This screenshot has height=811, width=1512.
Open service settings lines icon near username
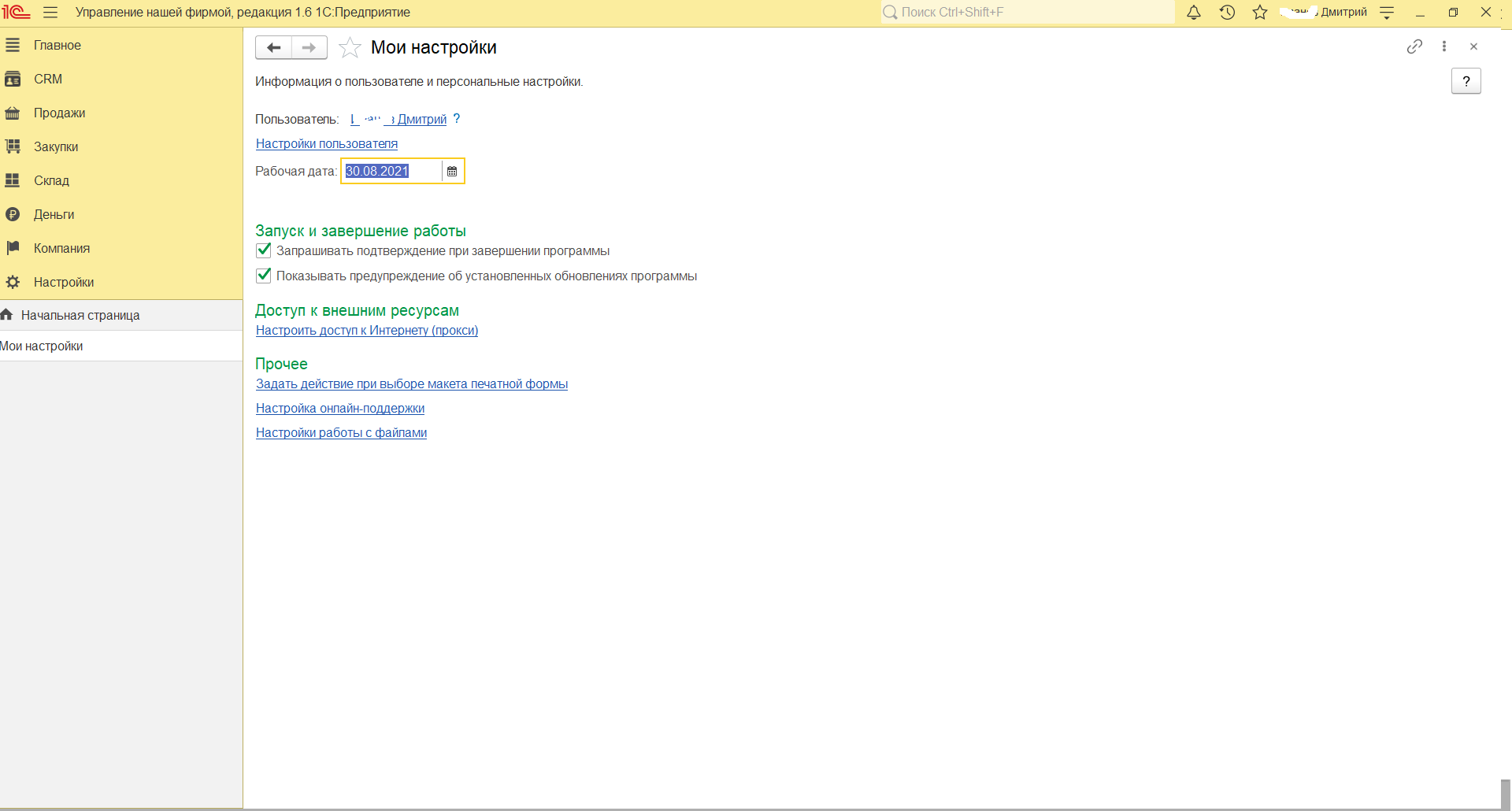click(1387, 13)
